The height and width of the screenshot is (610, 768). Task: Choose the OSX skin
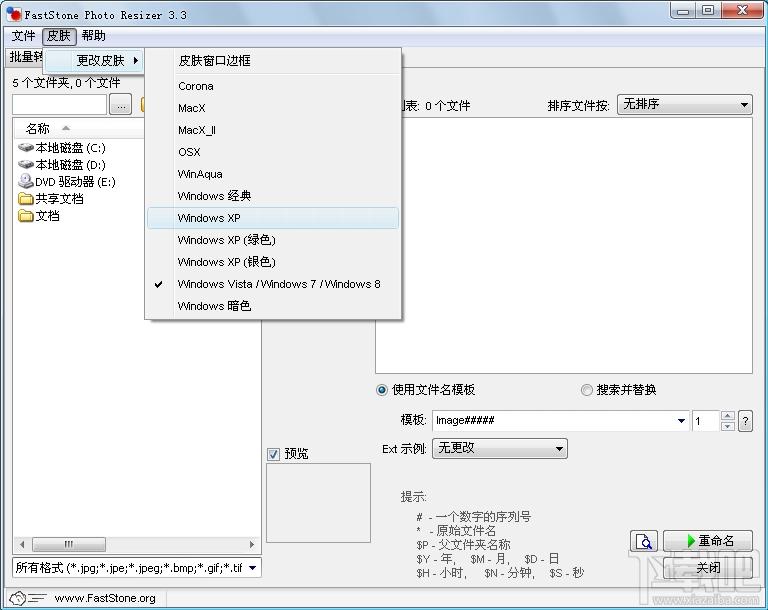273,152
